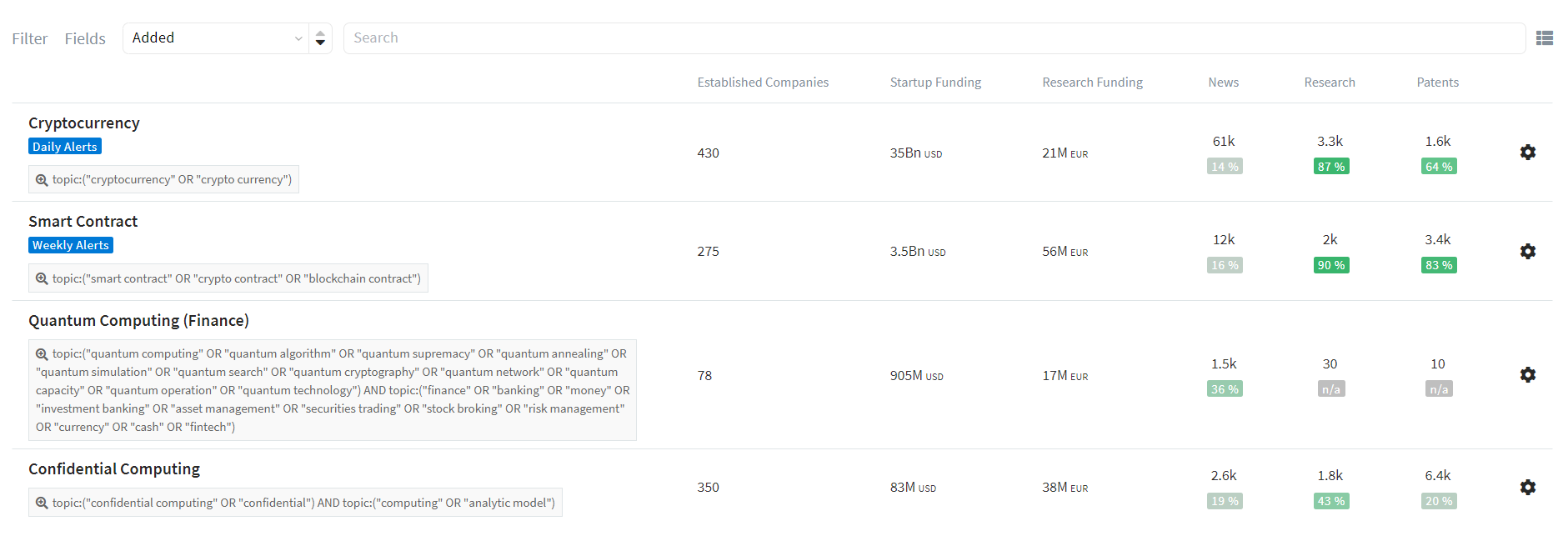Open the Added sort dropdown
The height and width of the screenshot is (546, 1568).
tap(217, 38)
